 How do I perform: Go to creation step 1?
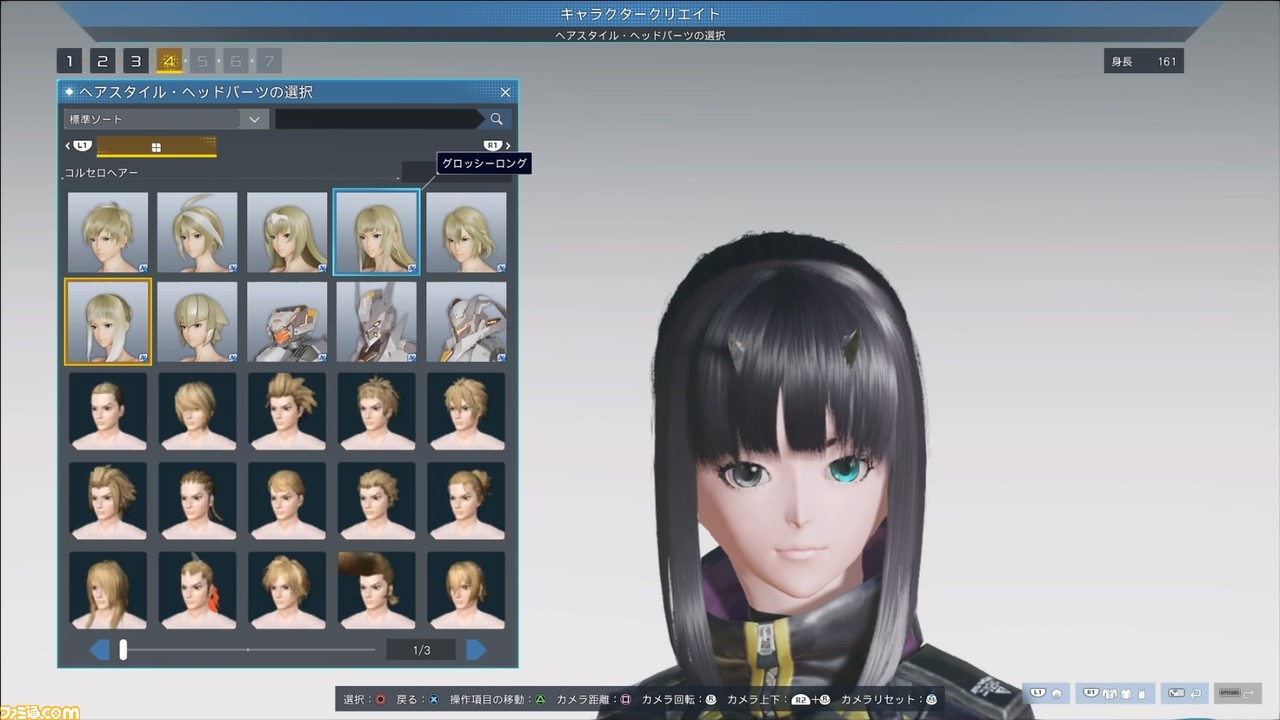pos(69,61)
